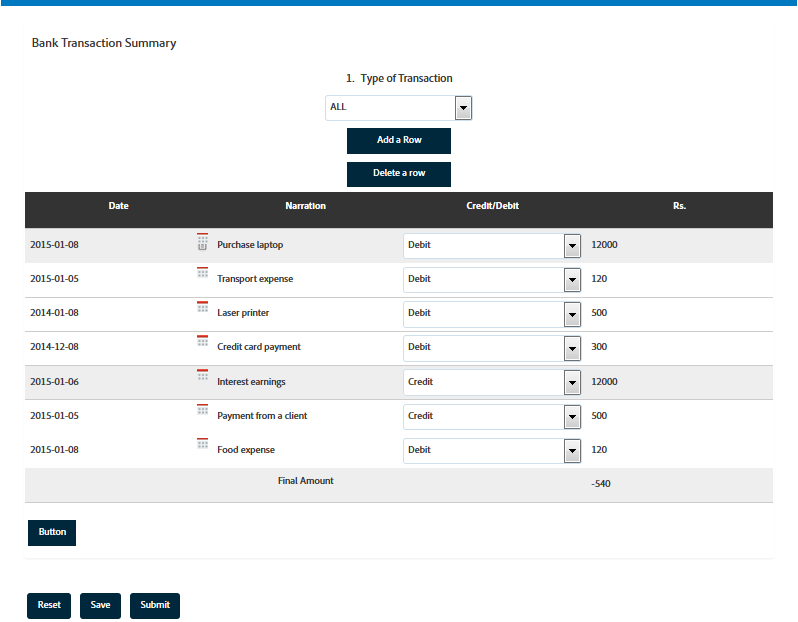
Task: Save the form
Action: (x=100, y=606)
